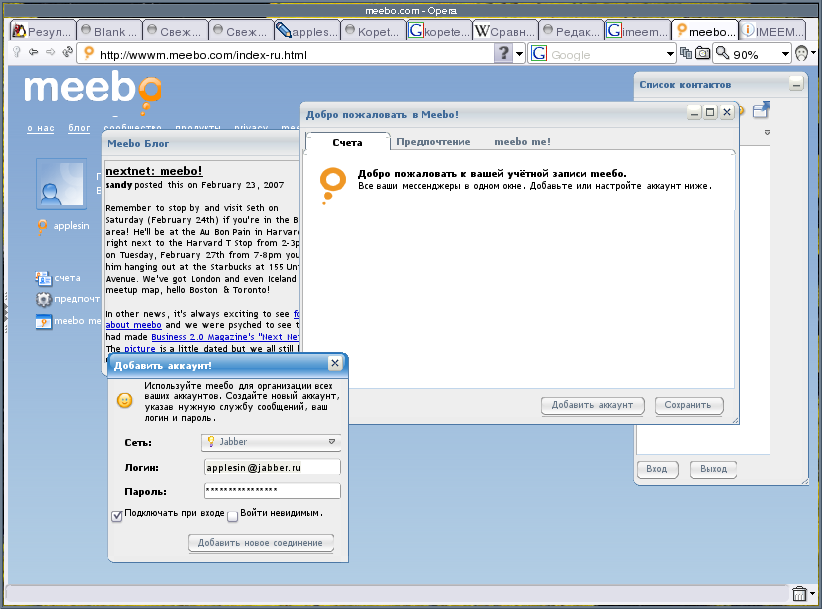This screenshot has width=822, height=609.
Task: Click the pop-out icon in contact list
Action: (761, 109)
